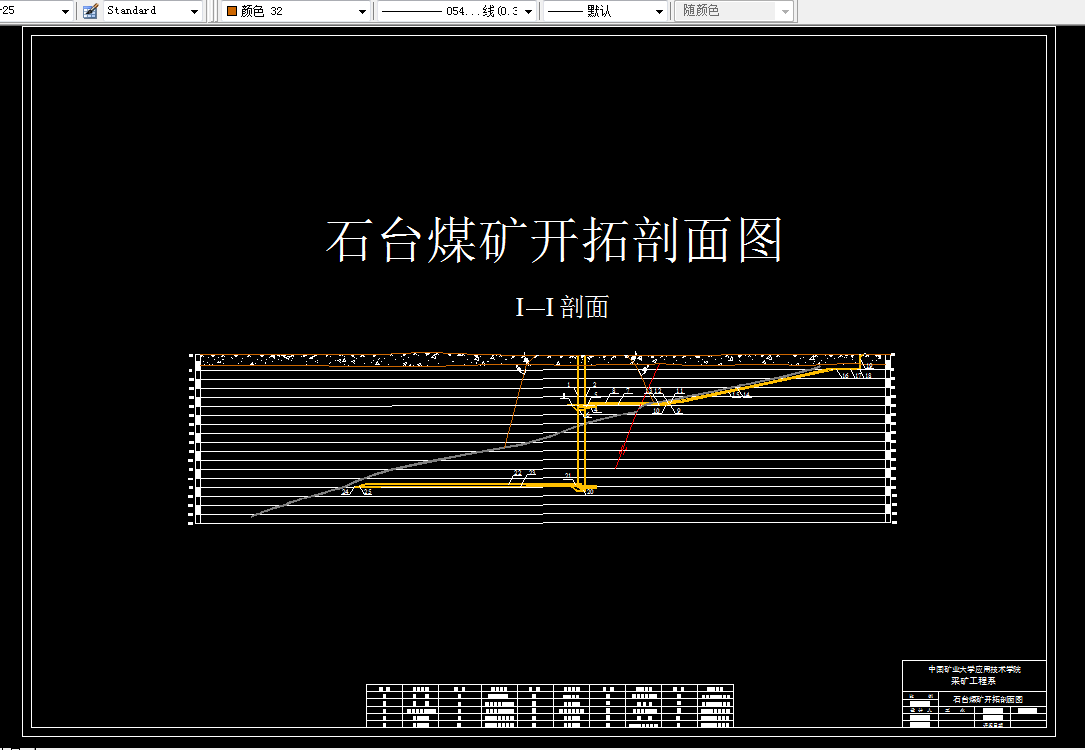Click the elevation tick marks on the left edge
This screenshot has width=1085, height=750.
[x=191, y=440]
